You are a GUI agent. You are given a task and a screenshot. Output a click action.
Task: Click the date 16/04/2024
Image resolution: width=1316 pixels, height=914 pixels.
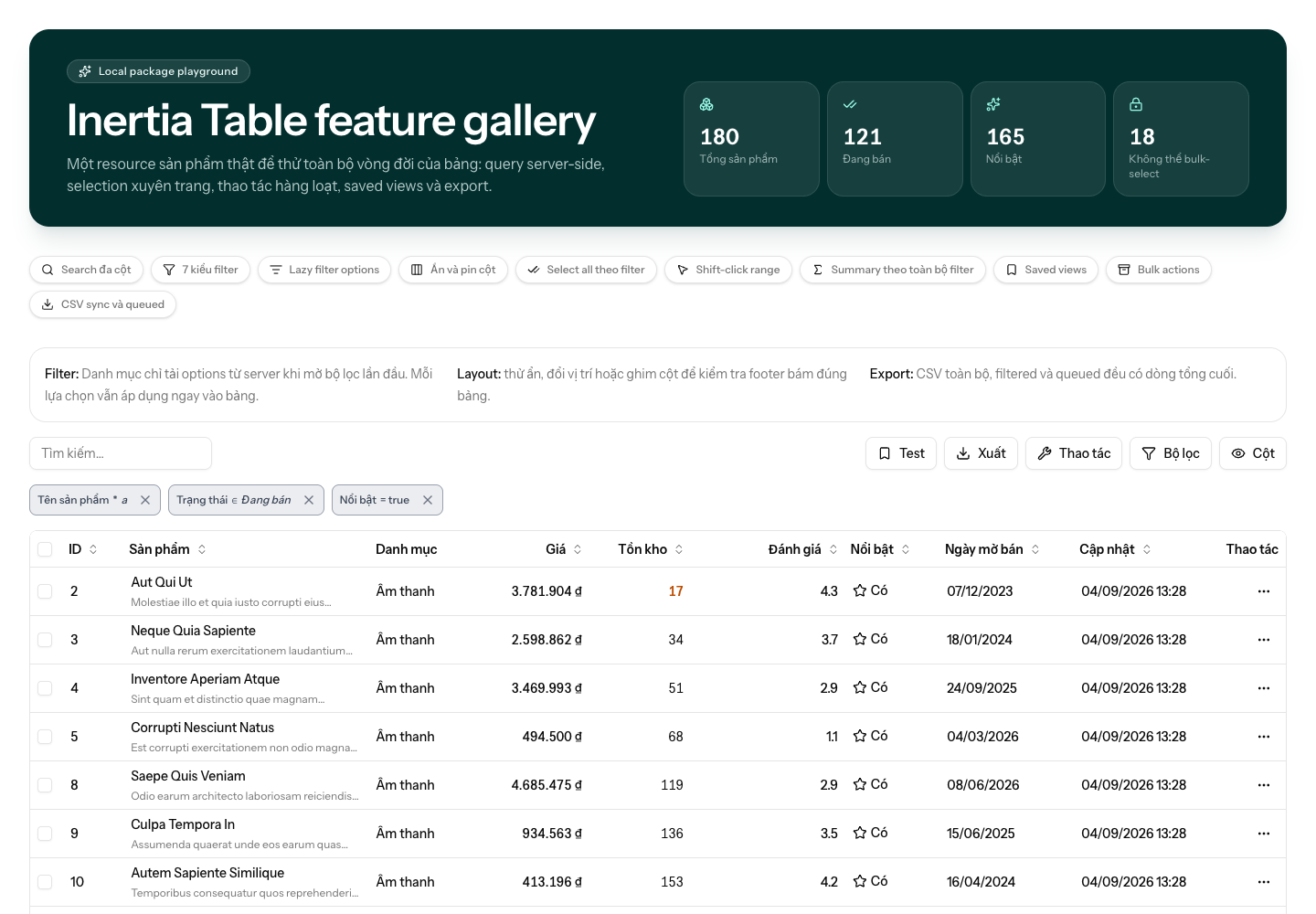click(x=981, y=882)
